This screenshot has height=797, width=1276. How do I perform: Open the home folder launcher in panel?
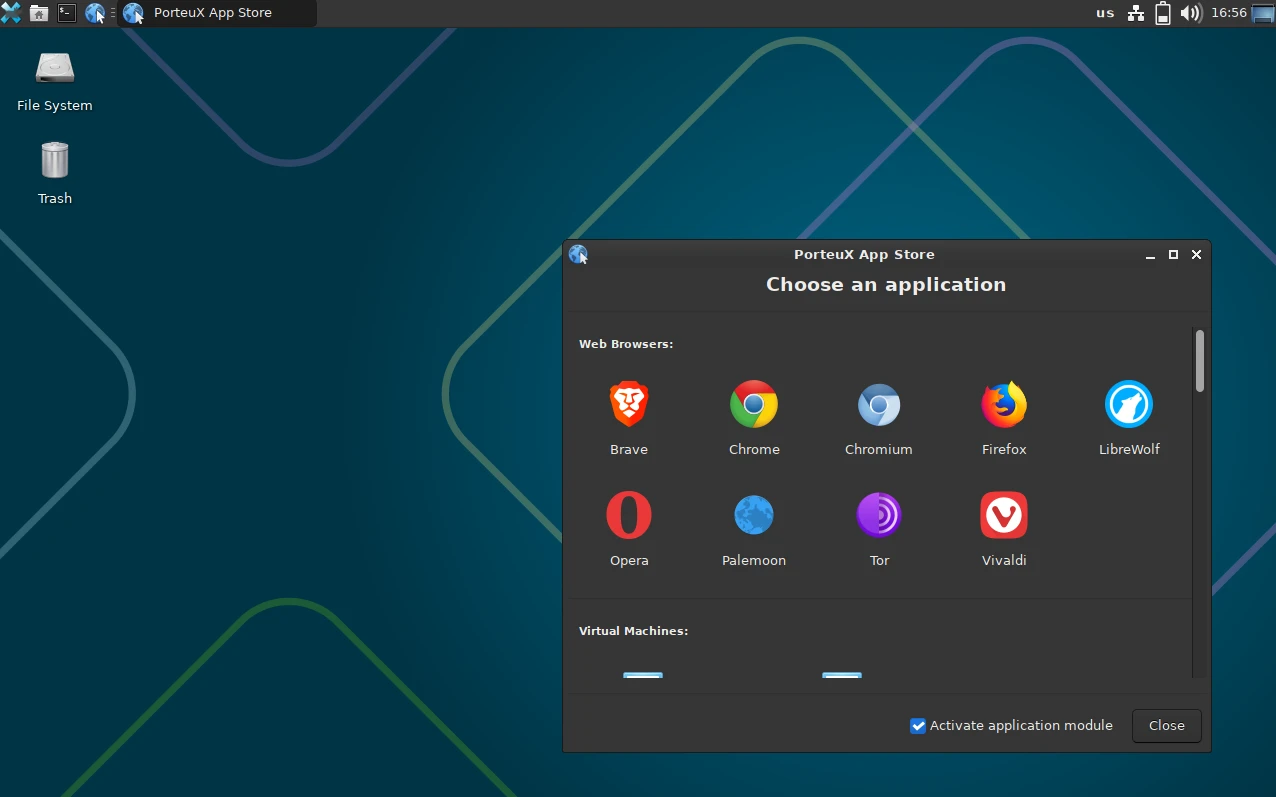(x=39, y=13)
